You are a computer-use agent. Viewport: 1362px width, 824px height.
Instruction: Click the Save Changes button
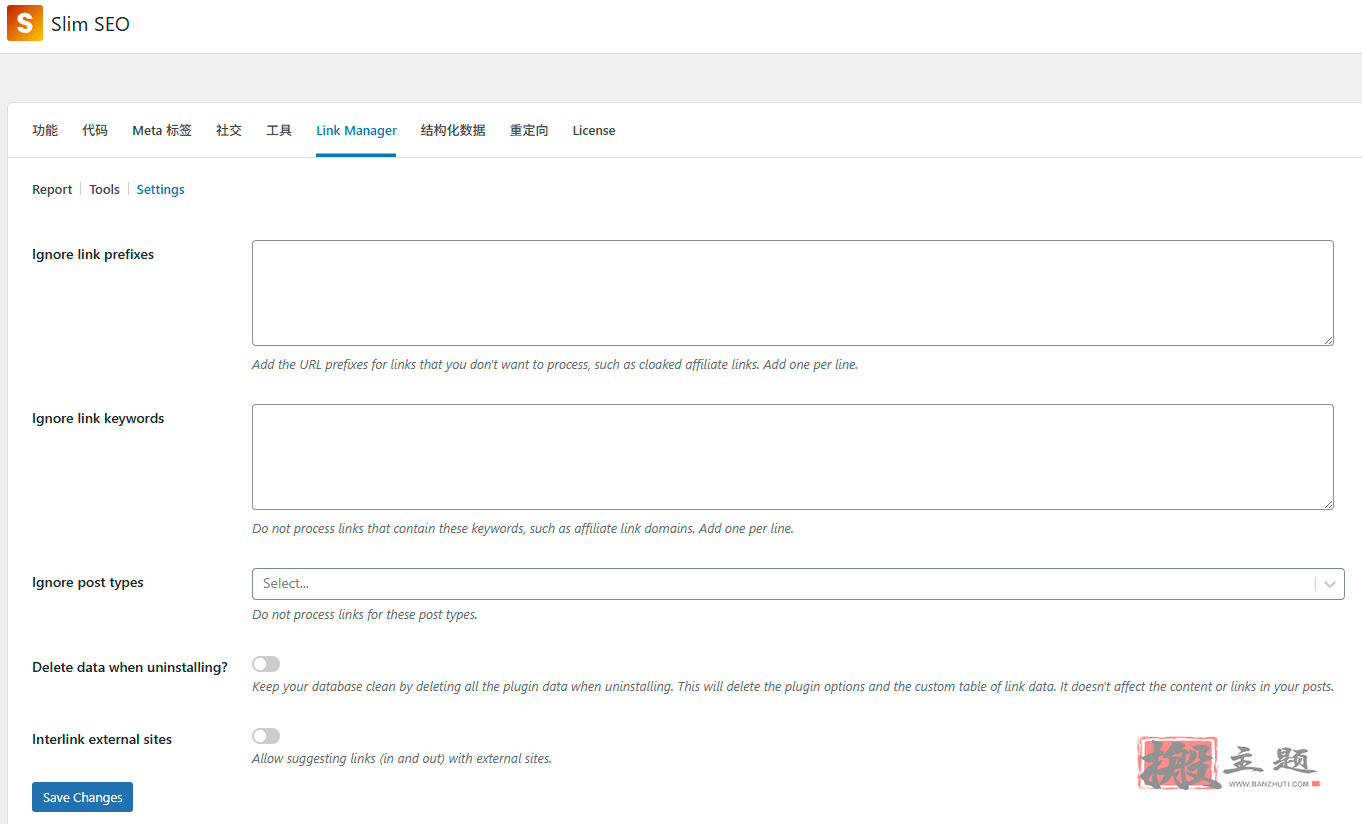tap(82, 797)
